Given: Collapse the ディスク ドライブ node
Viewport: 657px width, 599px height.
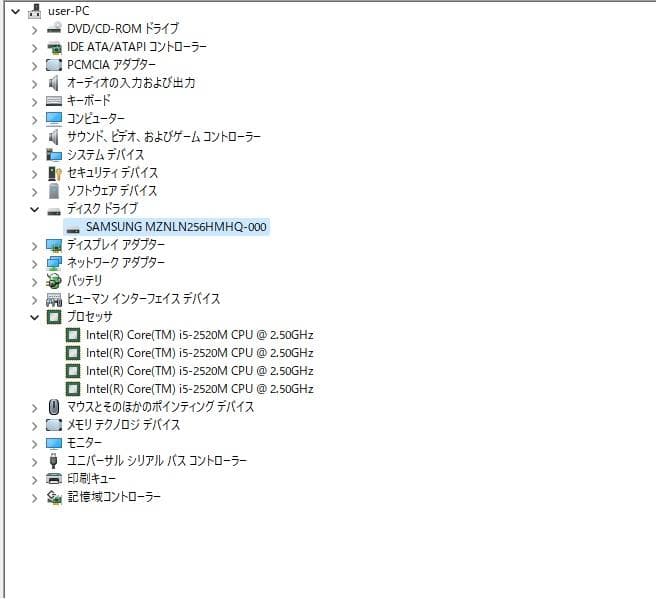Looking at the screenshot, I should click(x=35, y=209).
